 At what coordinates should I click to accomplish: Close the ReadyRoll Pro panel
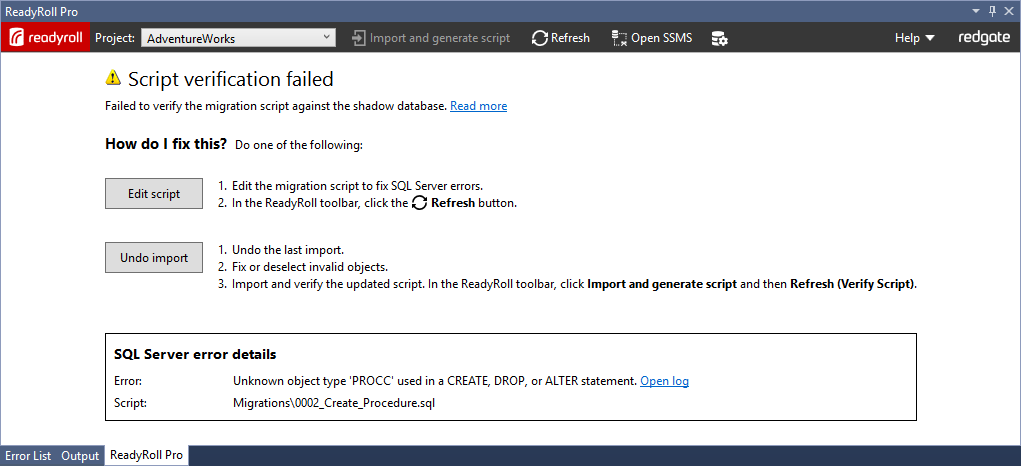click(1008, 10)
